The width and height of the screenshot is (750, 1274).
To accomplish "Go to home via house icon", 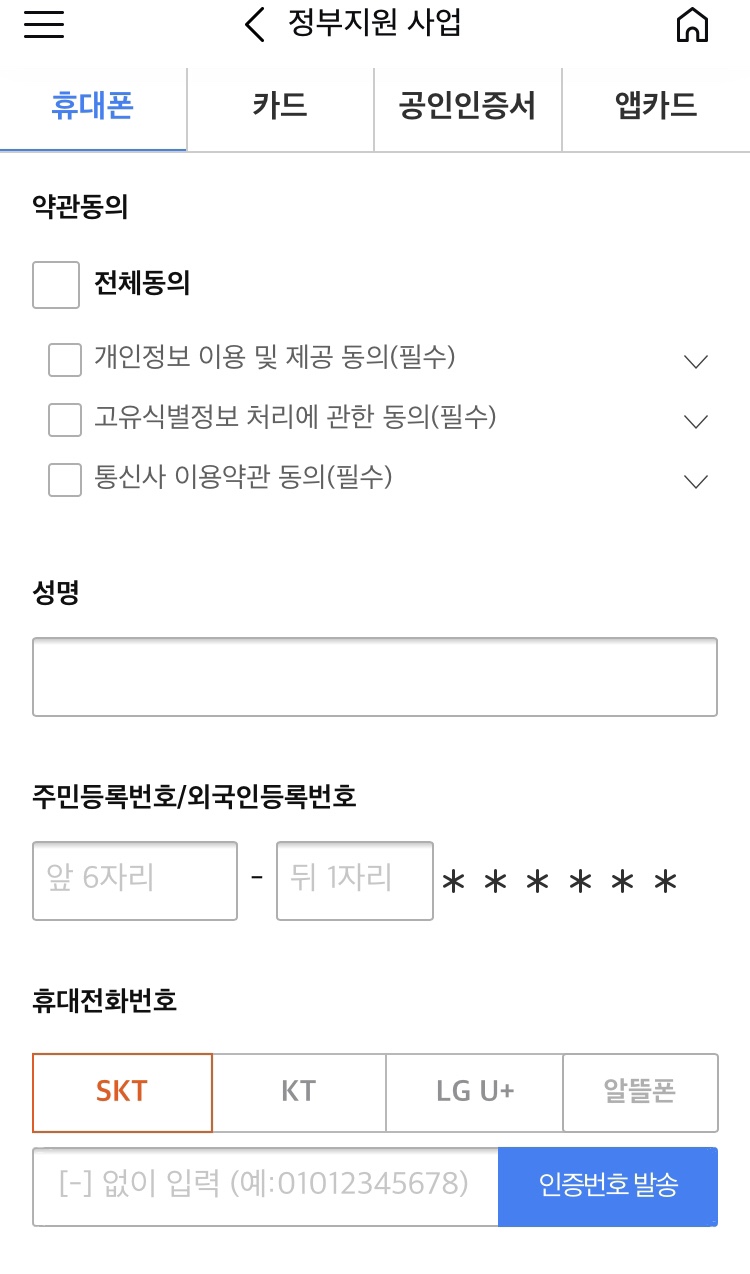I will (692, 25).
